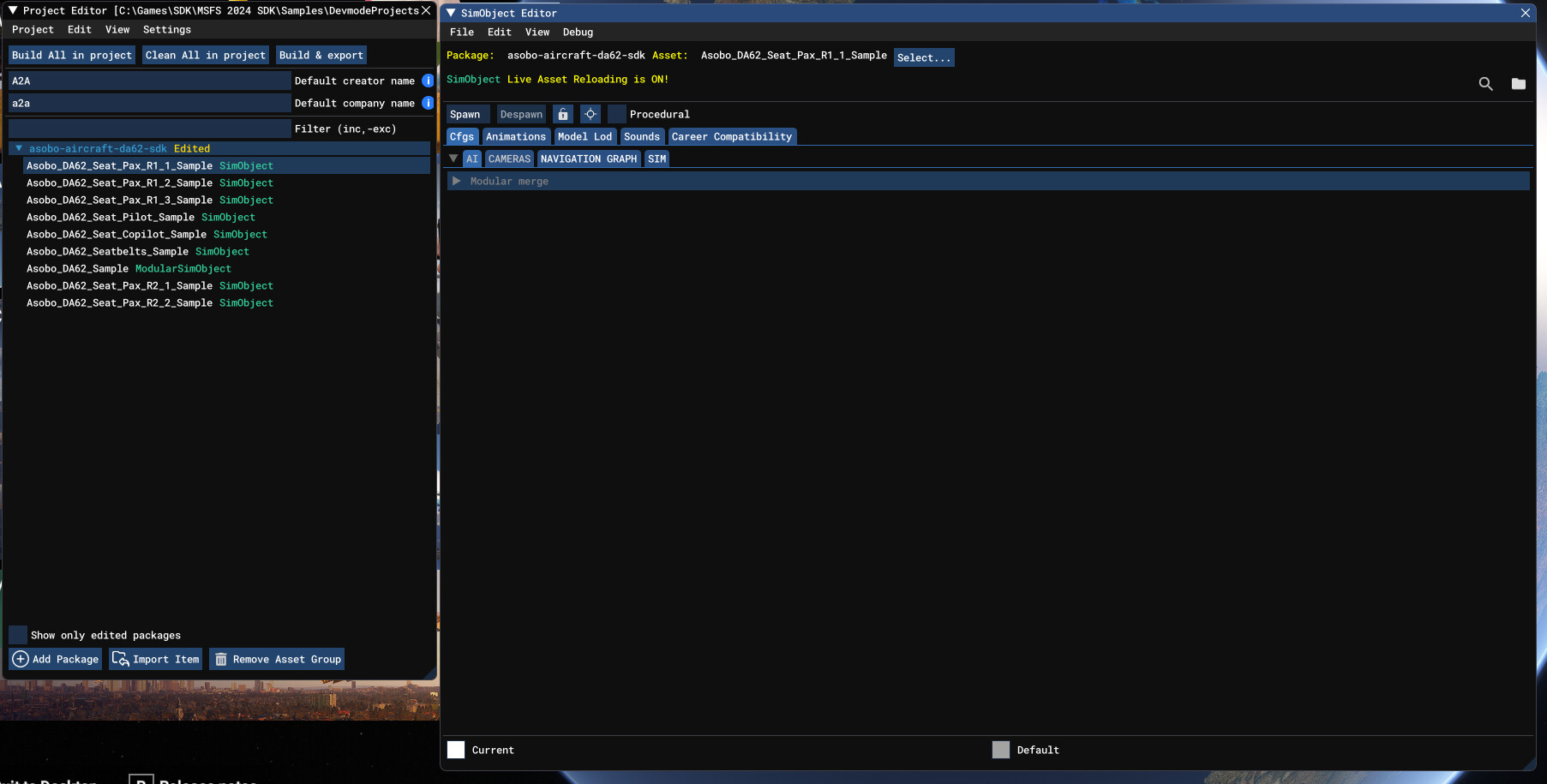Collapse the Project Editor window title arrow
This screenshot has width=1547, height=784.
point(13,10)
